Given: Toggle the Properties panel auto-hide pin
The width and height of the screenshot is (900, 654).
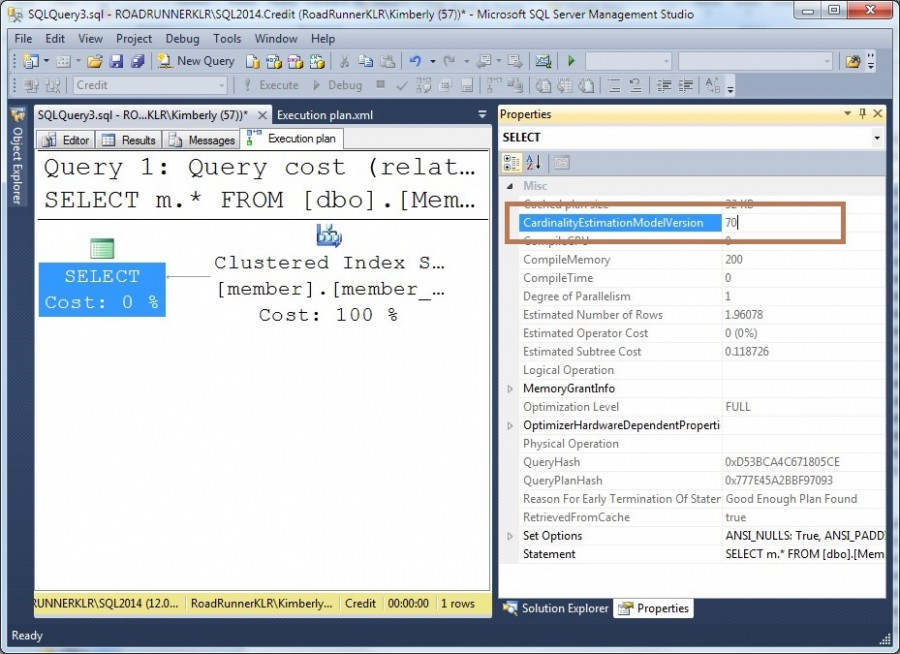Looking at the screenshot, I should pos(864,113).
